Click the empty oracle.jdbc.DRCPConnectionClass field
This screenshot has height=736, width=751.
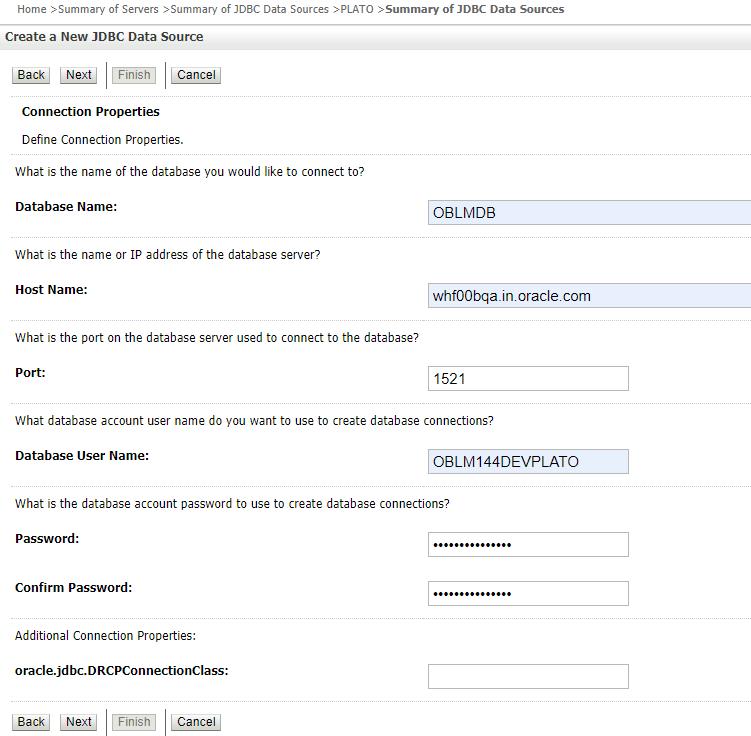click(x=528, y=677)
